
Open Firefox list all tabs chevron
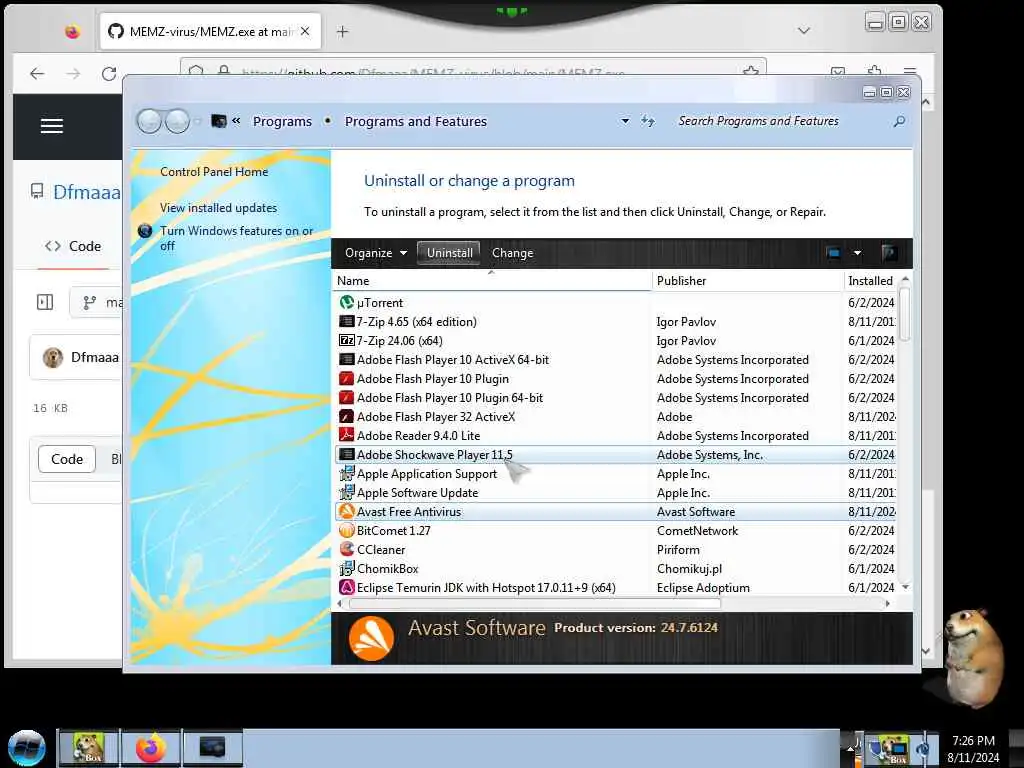[x=804, y=31]
